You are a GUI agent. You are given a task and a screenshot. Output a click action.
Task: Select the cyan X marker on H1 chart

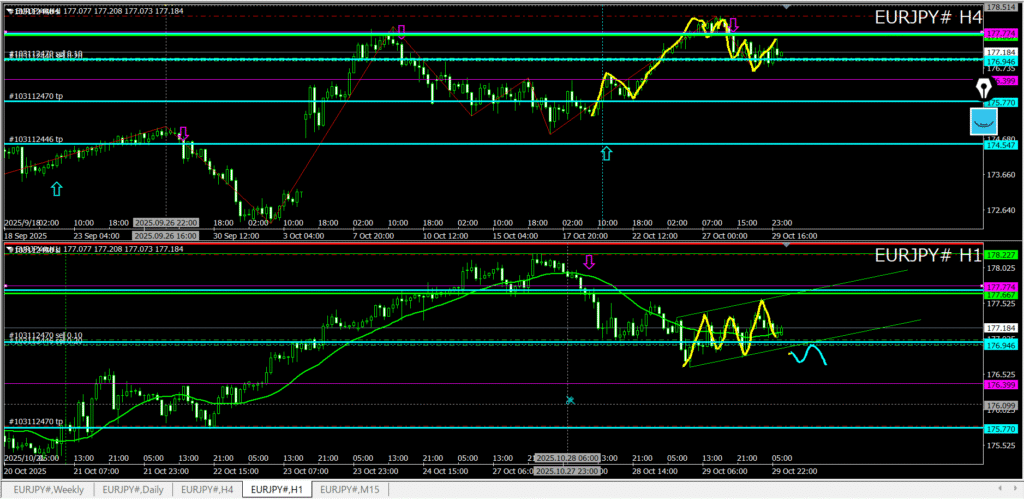pos(570,400)
